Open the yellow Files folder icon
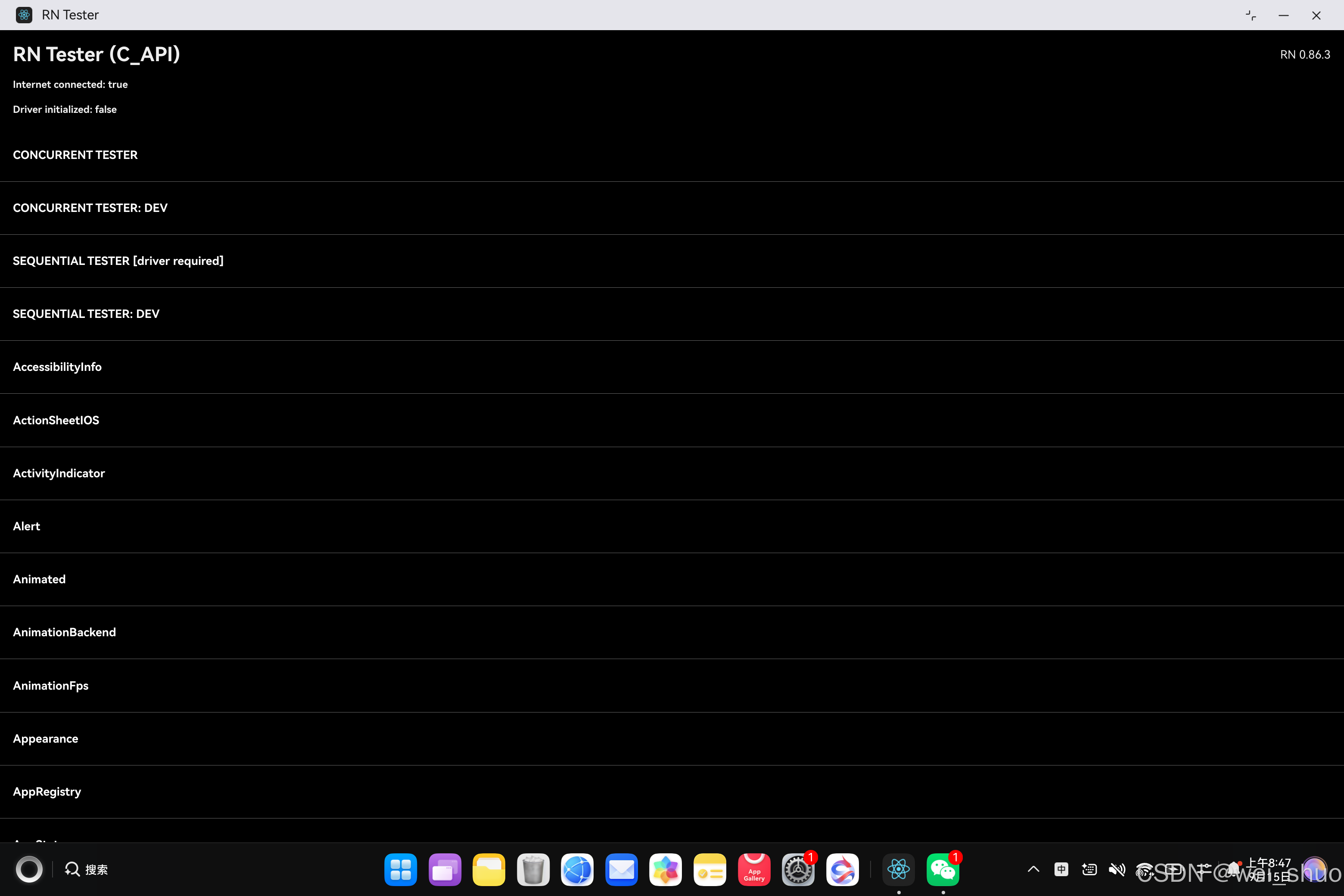 (489, 869)
